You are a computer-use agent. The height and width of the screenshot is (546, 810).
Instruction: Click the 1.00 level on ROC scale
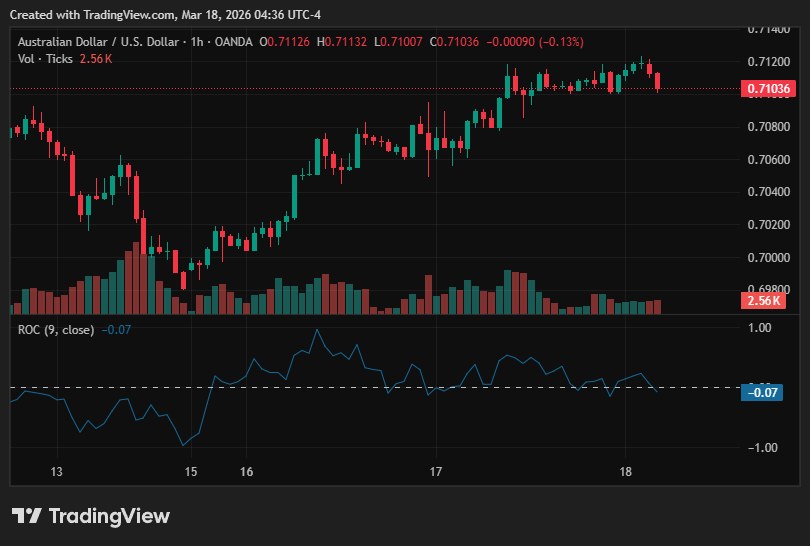pyautogui.click(x=759, y=327)
